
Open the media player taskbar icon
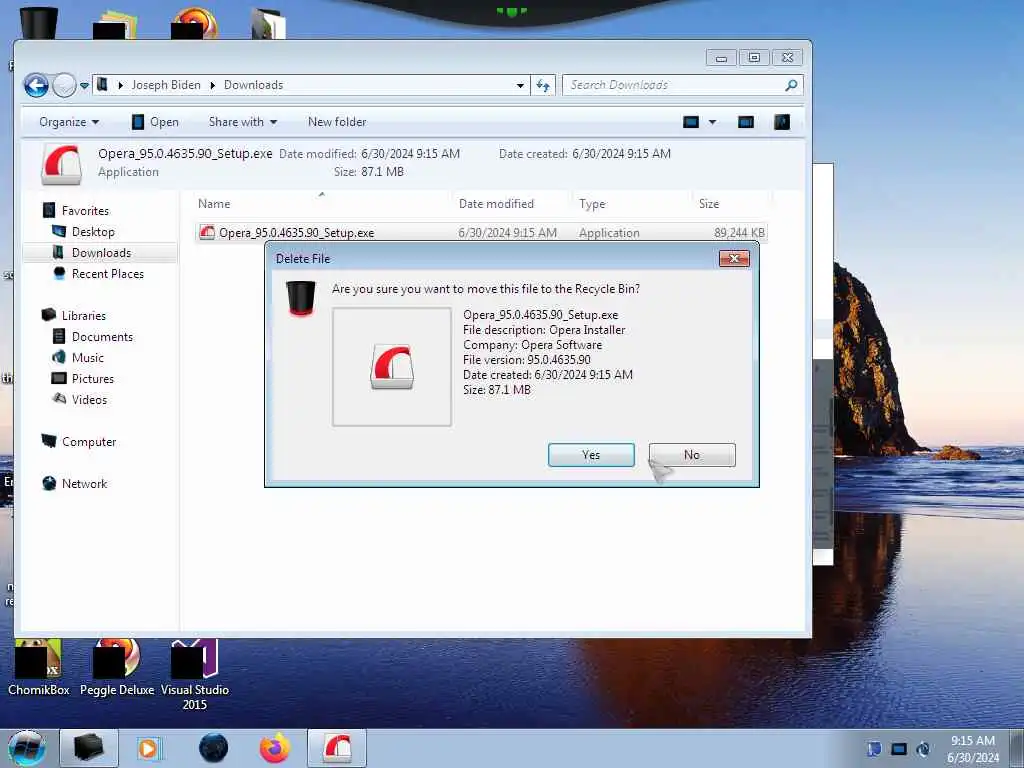[x=148, y=748]
